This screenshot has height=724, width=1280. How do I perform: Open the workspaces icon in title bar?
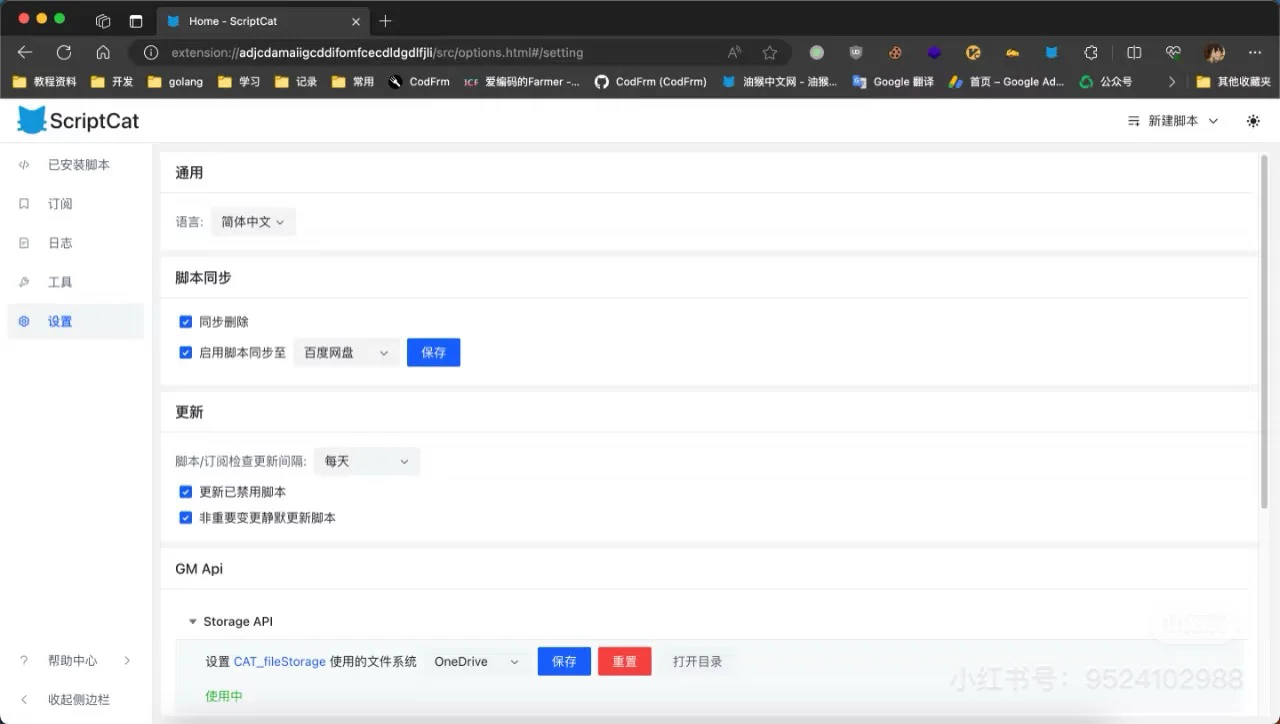pos(102,21)
